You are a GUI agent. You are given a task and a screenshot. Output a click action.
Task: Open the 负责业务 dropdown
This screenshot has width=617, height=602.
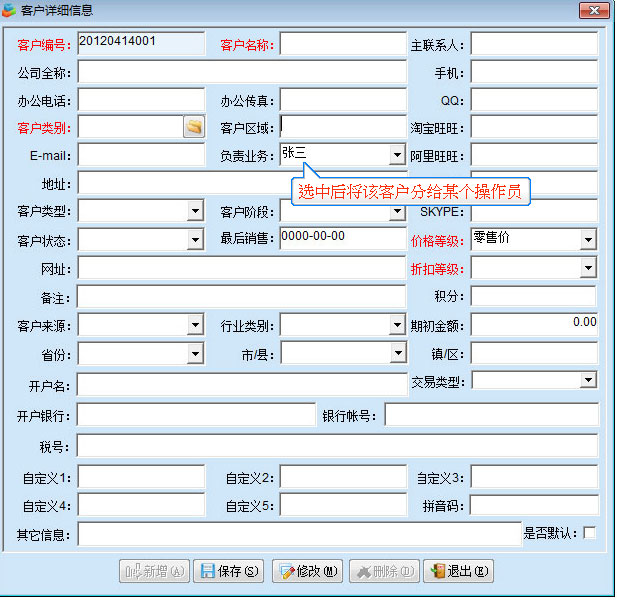tap(397, 155)
